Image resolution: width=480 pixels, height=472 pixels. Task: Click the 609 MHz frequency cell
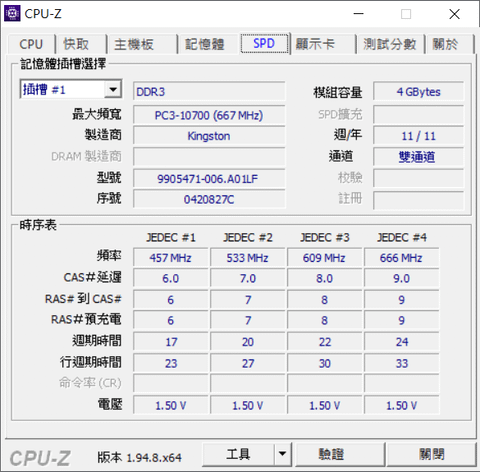click(324, 258)
